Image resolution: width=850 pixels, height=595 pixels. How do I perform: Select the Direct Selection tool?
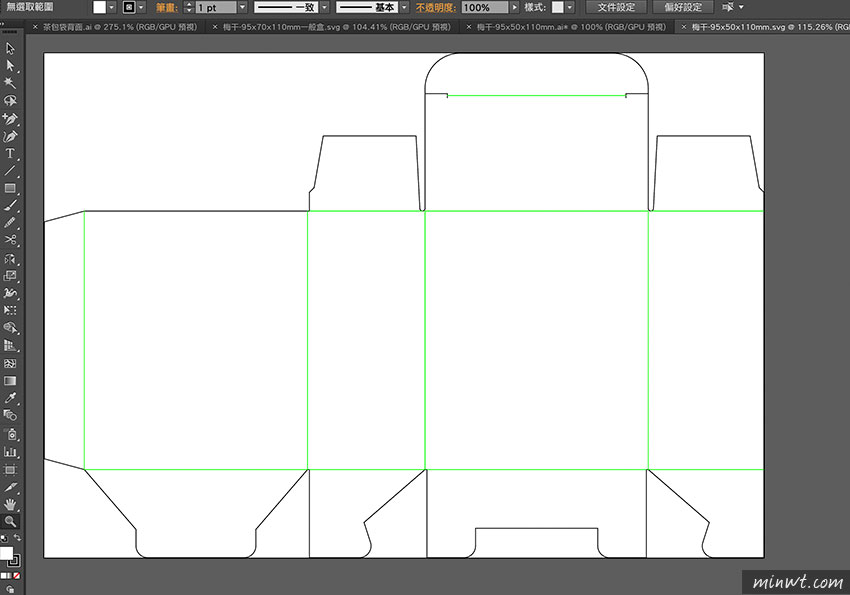point(10,66)
